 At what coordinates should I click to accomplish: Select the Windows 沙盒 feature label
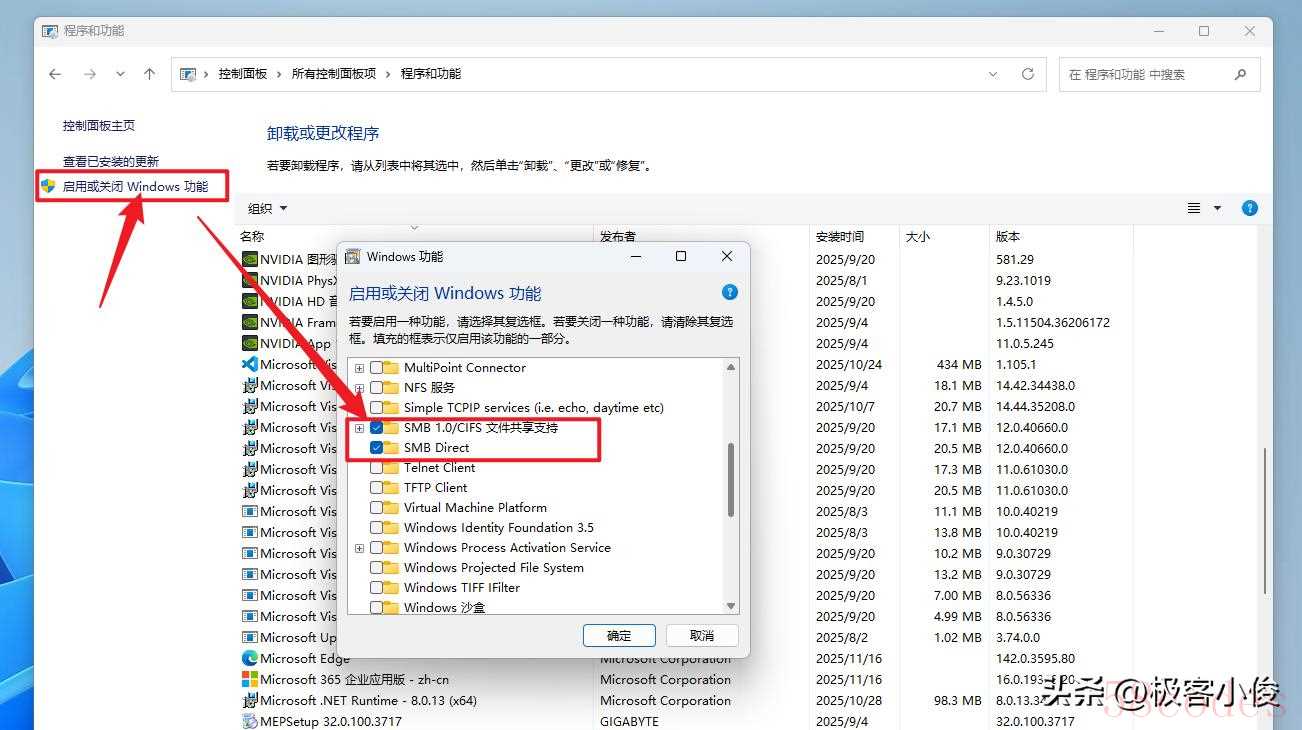444,607
